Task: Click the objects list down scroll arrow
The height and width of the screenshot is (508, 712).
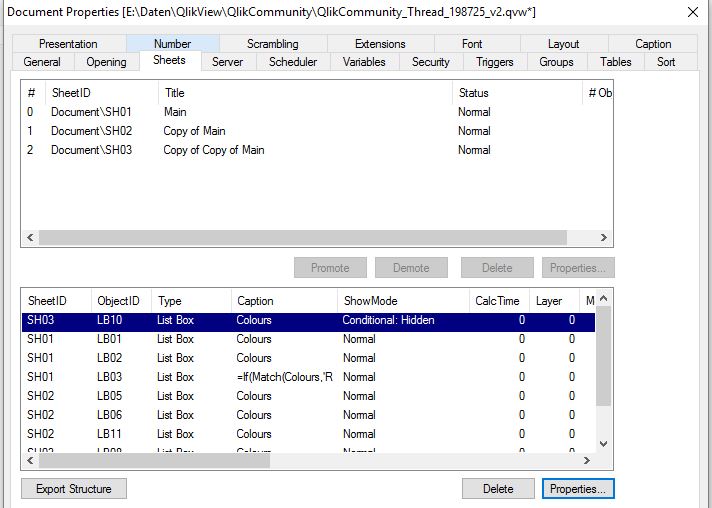Action: click(x=603, y=444)
